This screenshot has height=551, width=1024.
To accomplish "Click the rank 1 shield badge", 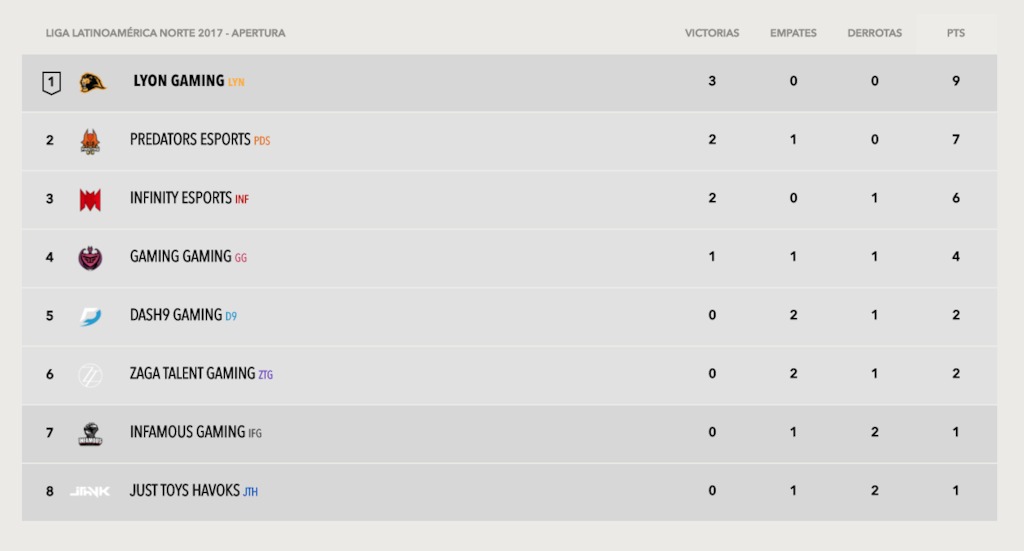I will point(51,83).
